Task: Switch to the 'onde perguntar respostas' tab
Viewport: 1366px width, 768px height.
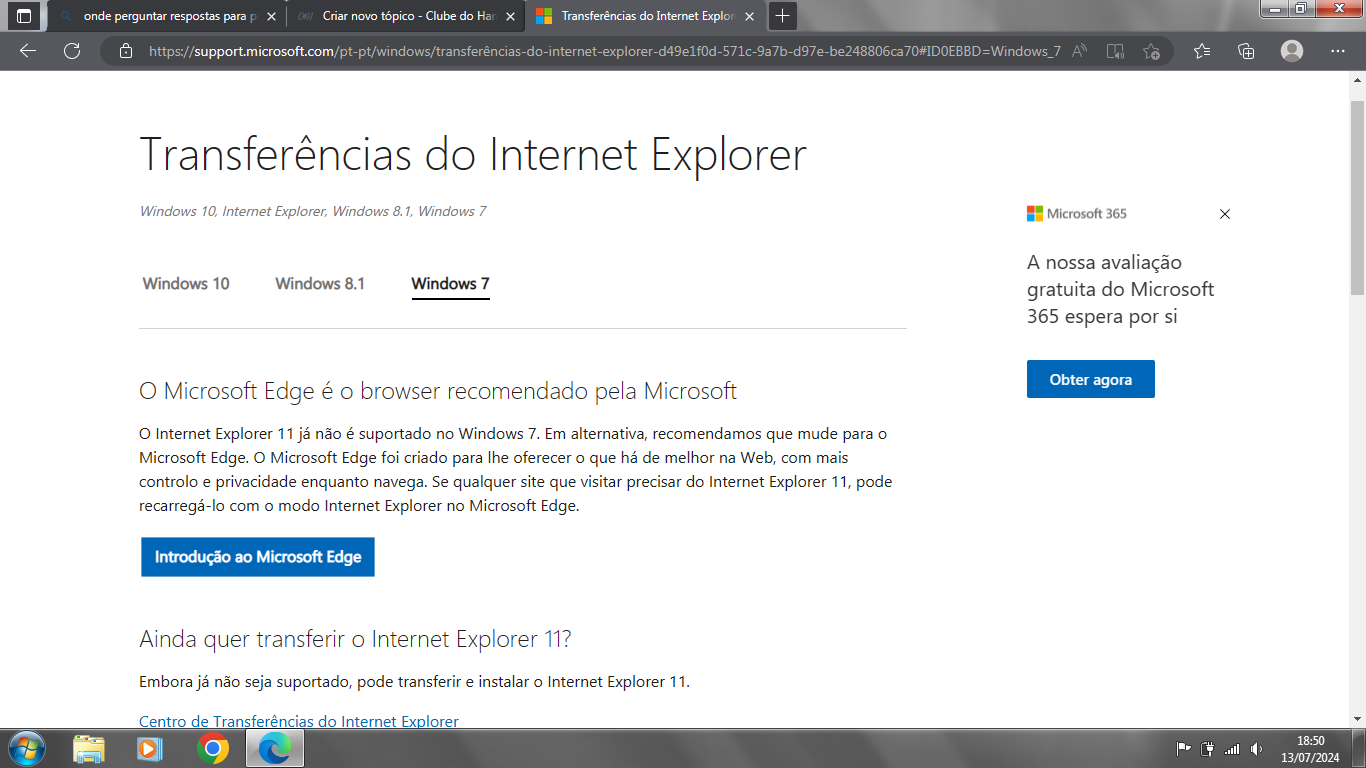Action: coord(166,16)
